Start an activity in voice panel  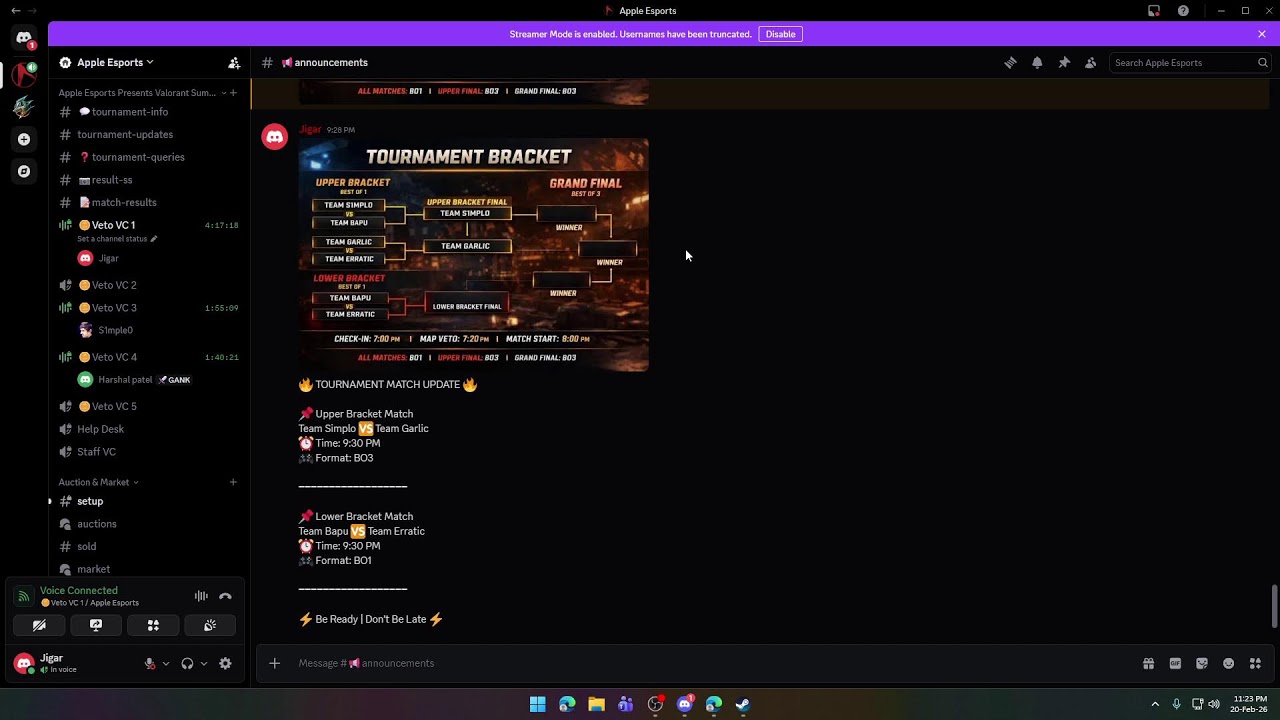153,625
